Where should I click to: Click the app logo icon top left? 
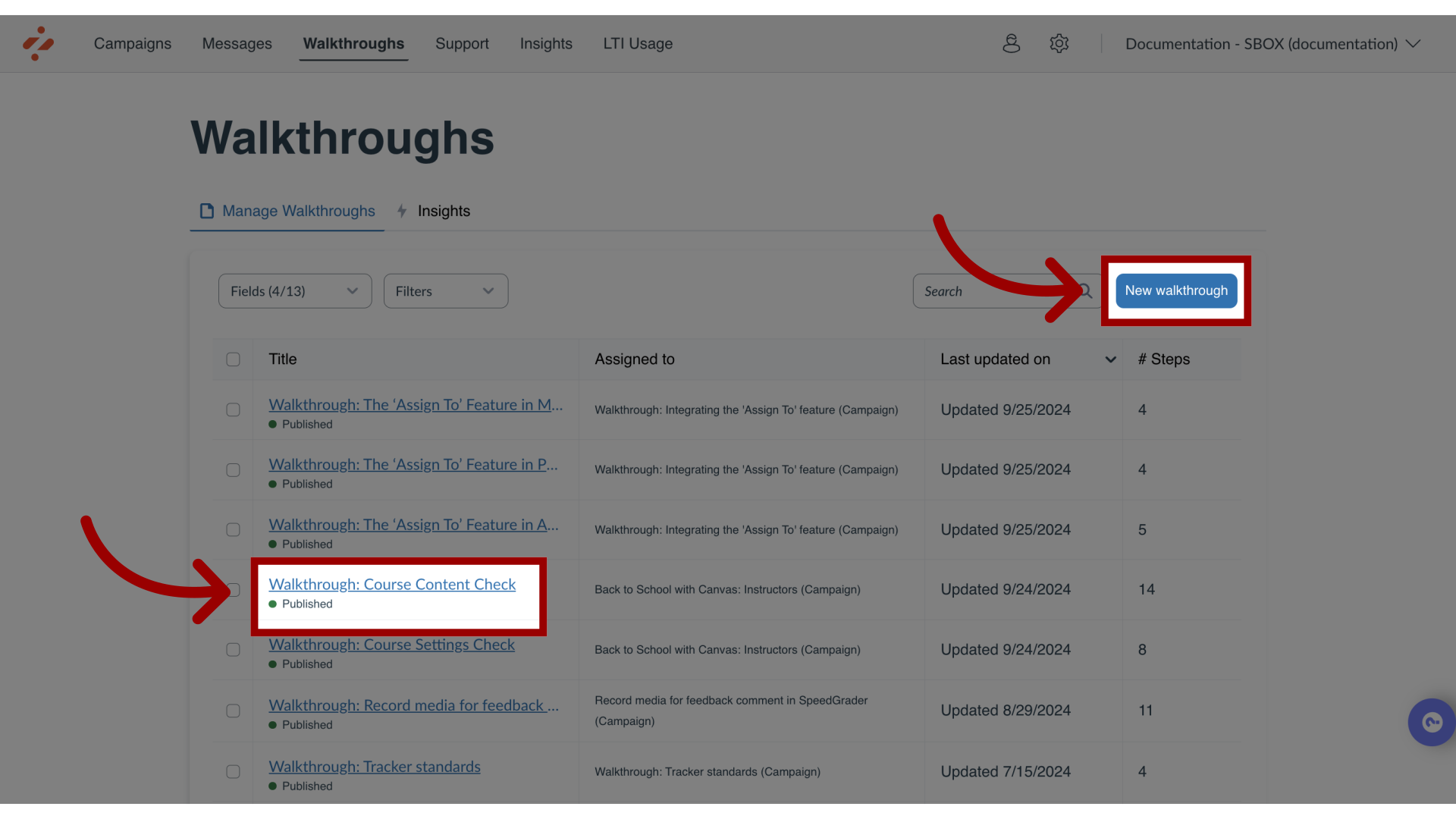coord(38,43)
